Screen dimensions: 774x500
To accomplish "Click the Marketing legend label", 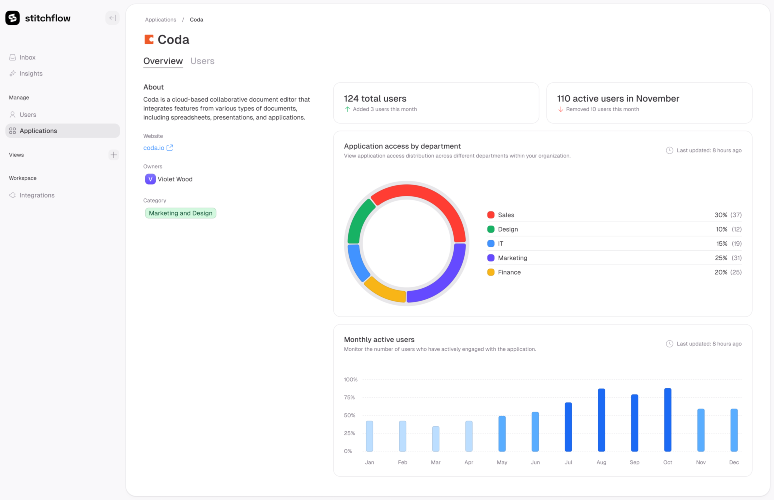I will (x=512, y=258).
